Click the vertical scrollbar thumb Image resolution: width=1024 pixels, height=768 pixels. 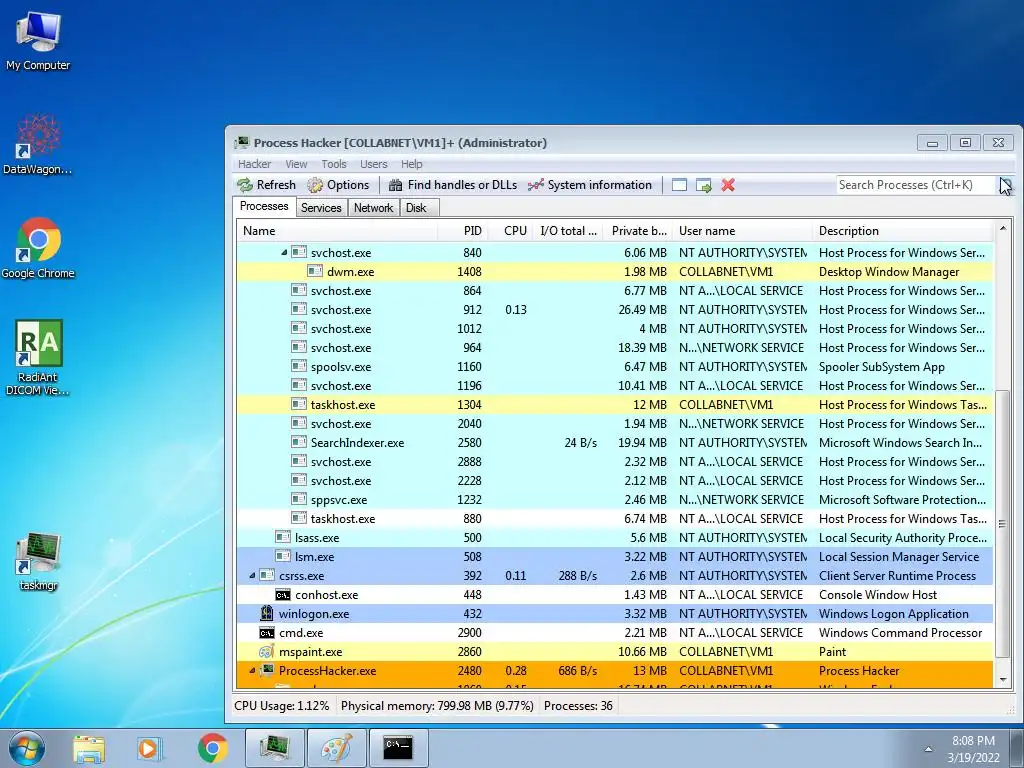click(1002, 523)
